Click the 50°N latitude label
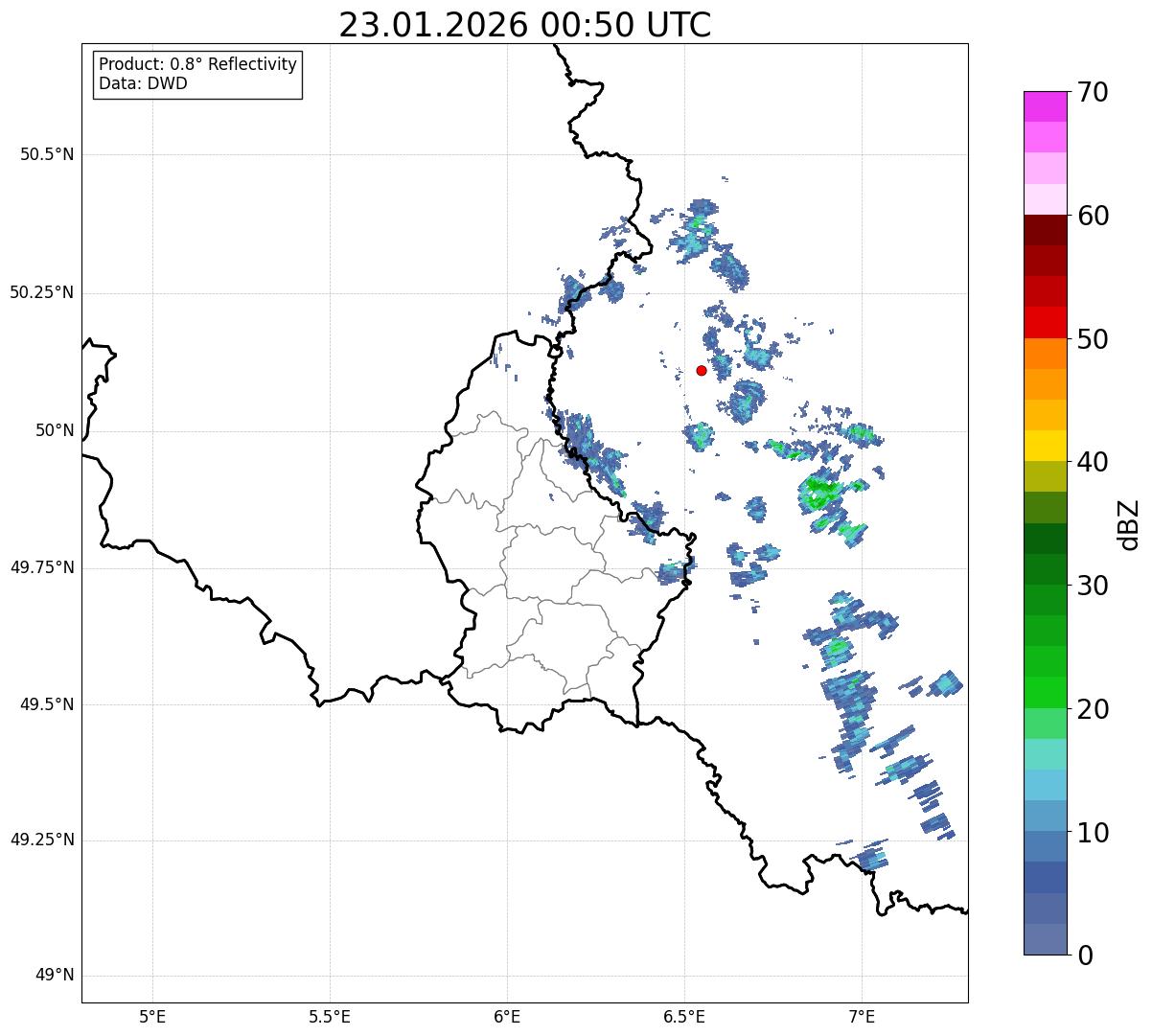Screen dimensions: 1152x1036 pyautogui.click(x=55, y=430)
